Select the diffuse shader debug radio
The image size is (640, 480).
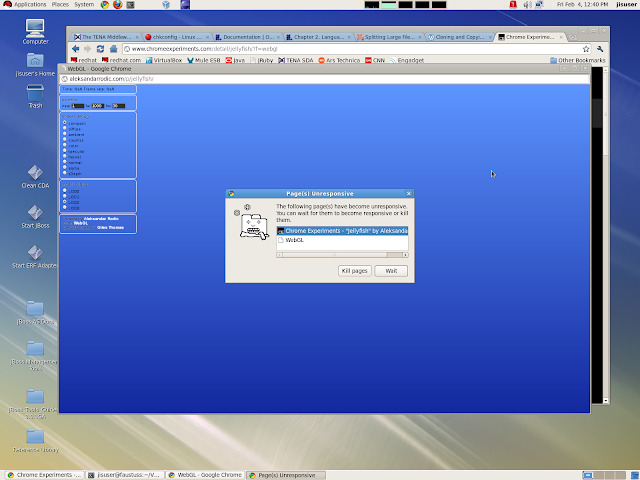(x=64, y=128)
